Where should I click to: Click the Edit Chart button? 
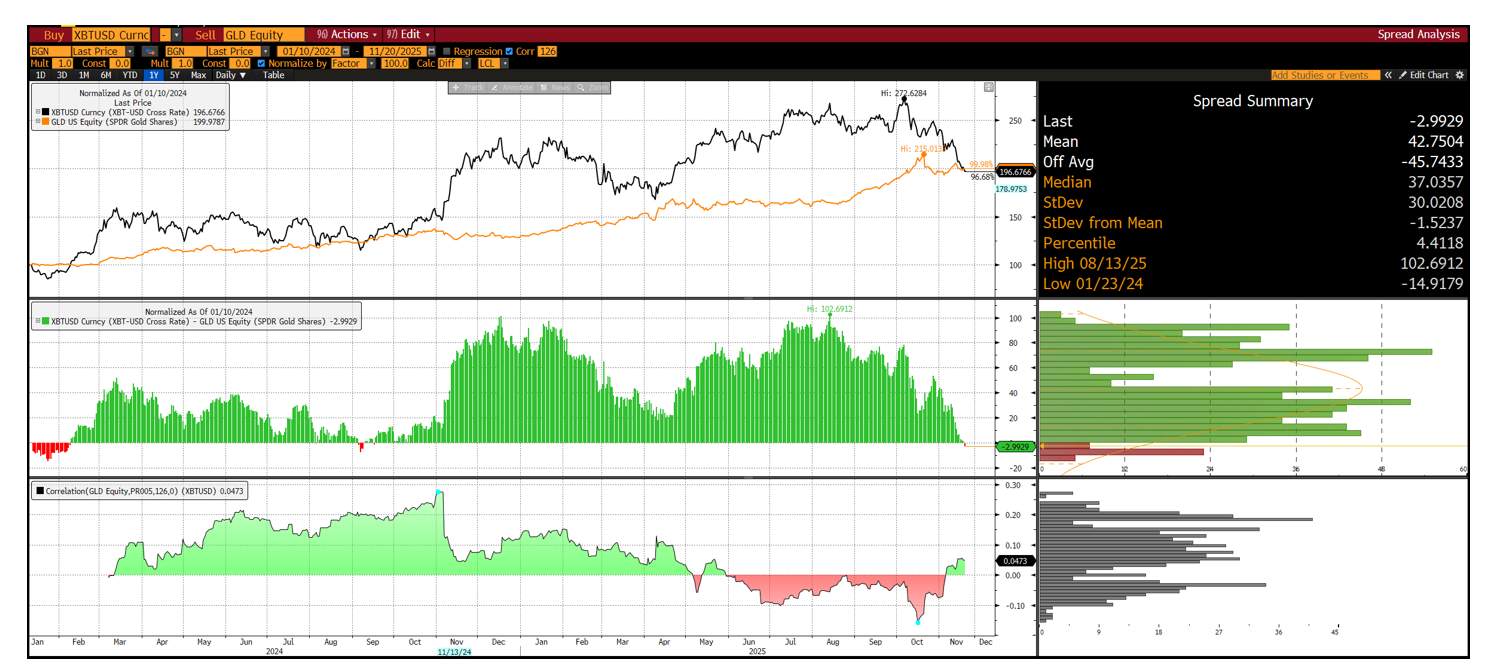1424,75
